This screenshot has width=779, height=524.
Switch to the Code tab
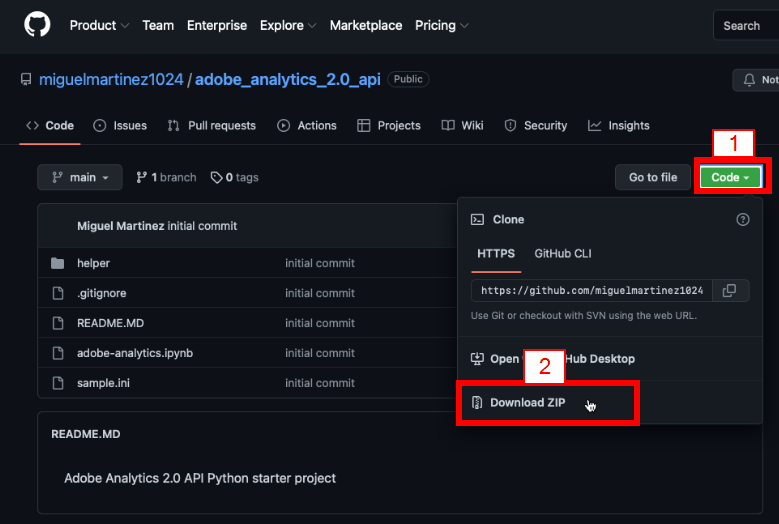pos(50,126)
